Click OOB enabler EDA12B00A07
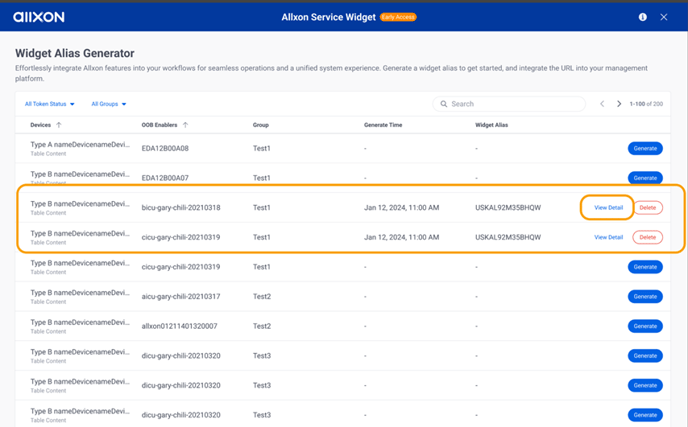Viewport: 688px width, 427px height. click(x=165, y=178)
